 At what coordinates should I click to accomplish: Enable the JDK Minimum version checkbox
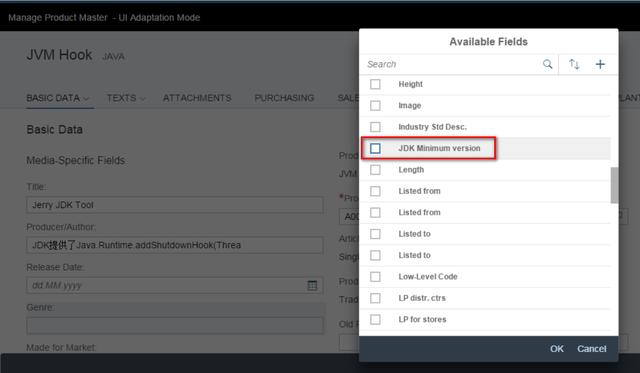point(375,148)
